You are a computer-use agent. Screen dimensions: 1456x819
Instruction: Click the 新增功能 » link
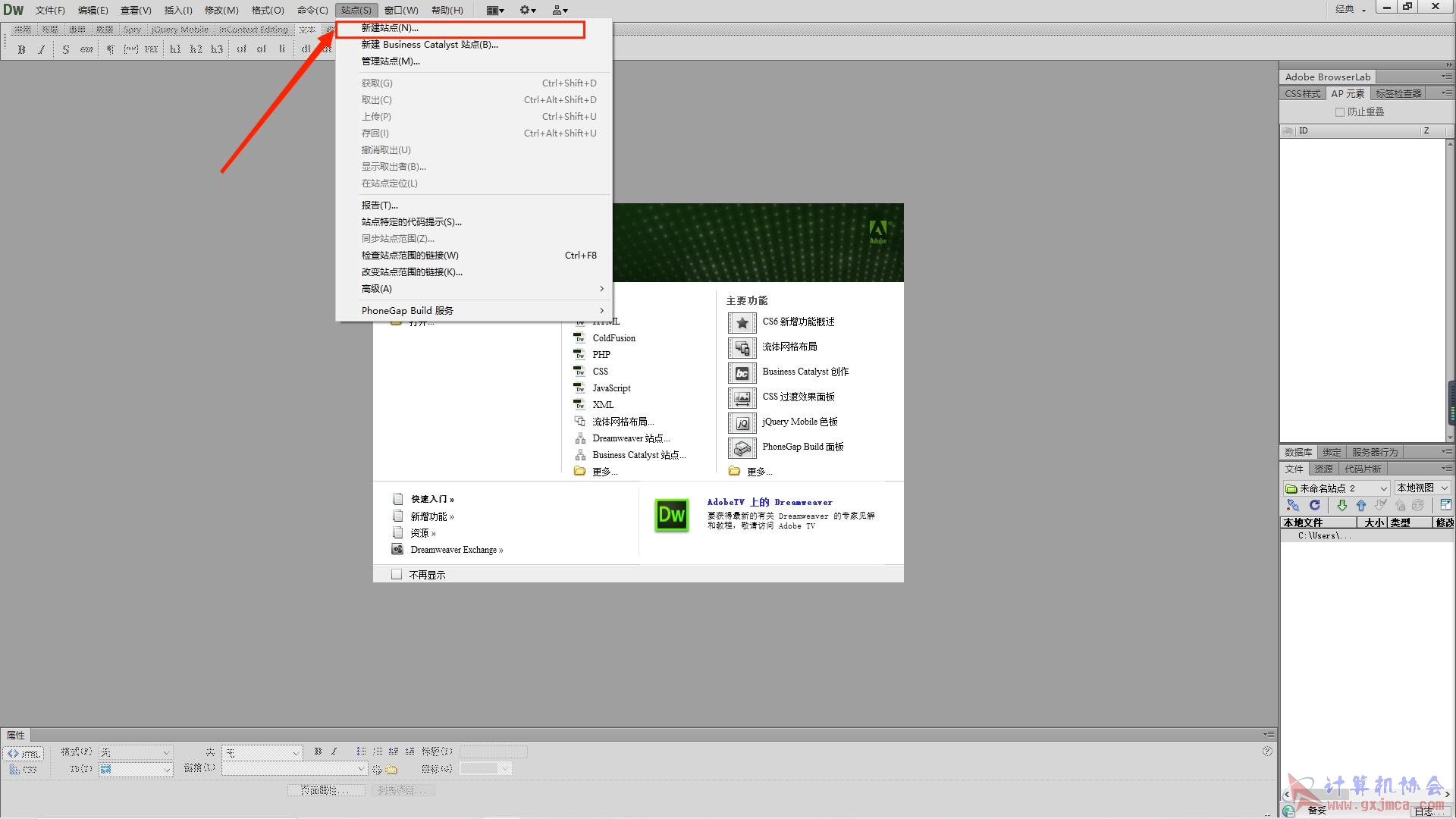(432, 516)
